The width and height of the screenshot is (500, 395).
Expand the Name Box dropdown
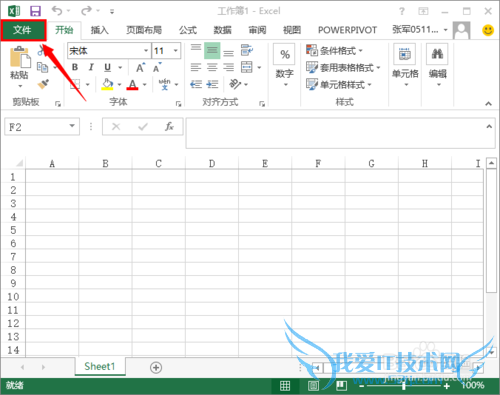(x=72, y=126)
